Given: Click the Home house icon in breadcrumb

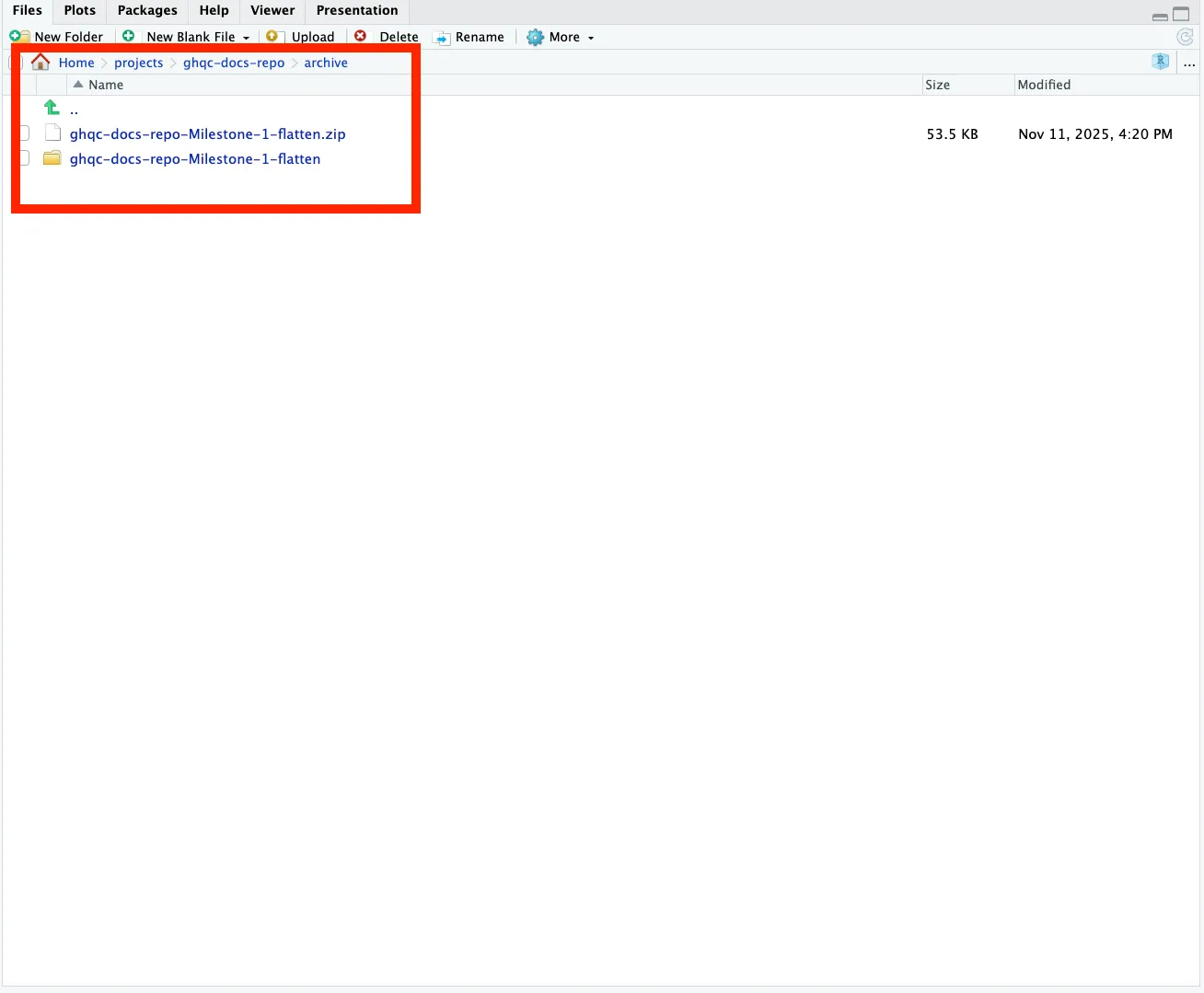Looking at the screenshot, I should 41,63.
